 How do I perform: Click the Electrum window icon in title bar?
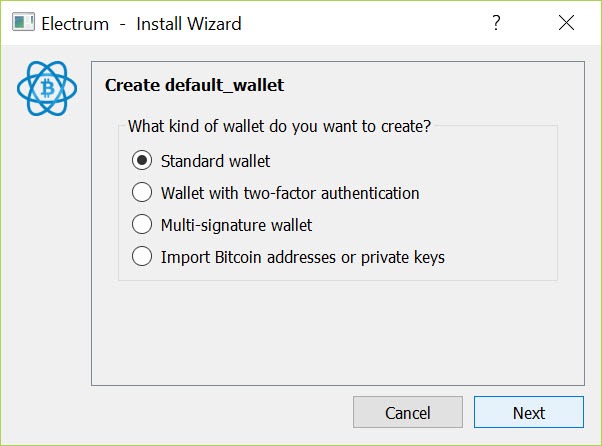(23, 22)
